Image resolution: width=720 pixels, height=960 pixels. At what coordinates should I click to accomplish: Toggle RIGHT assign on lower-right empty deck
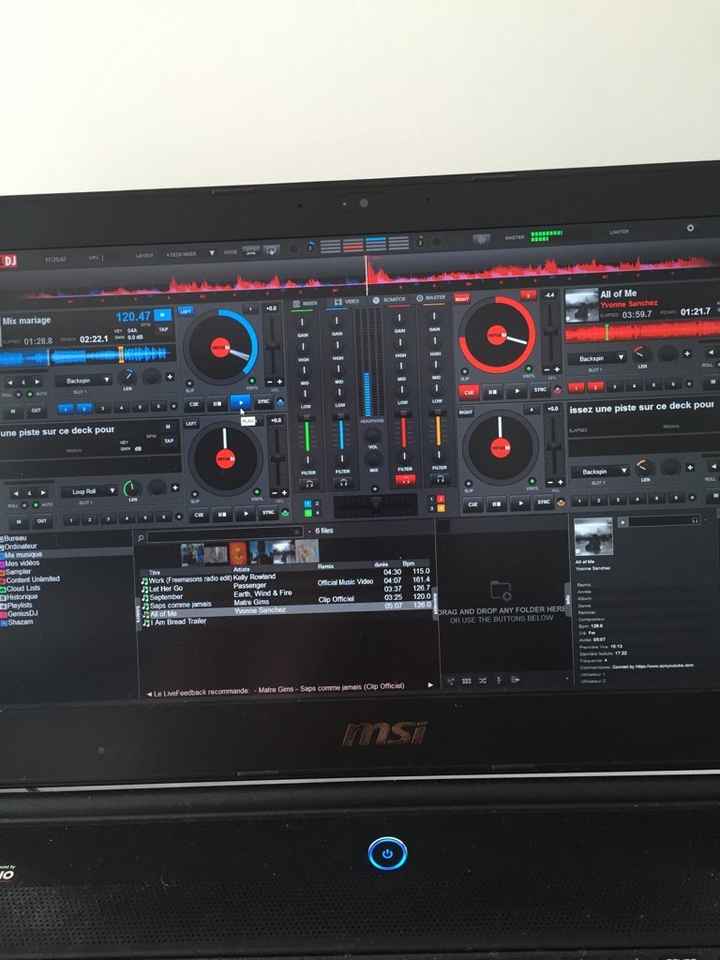pyautogui.click(x=465, y=413)
